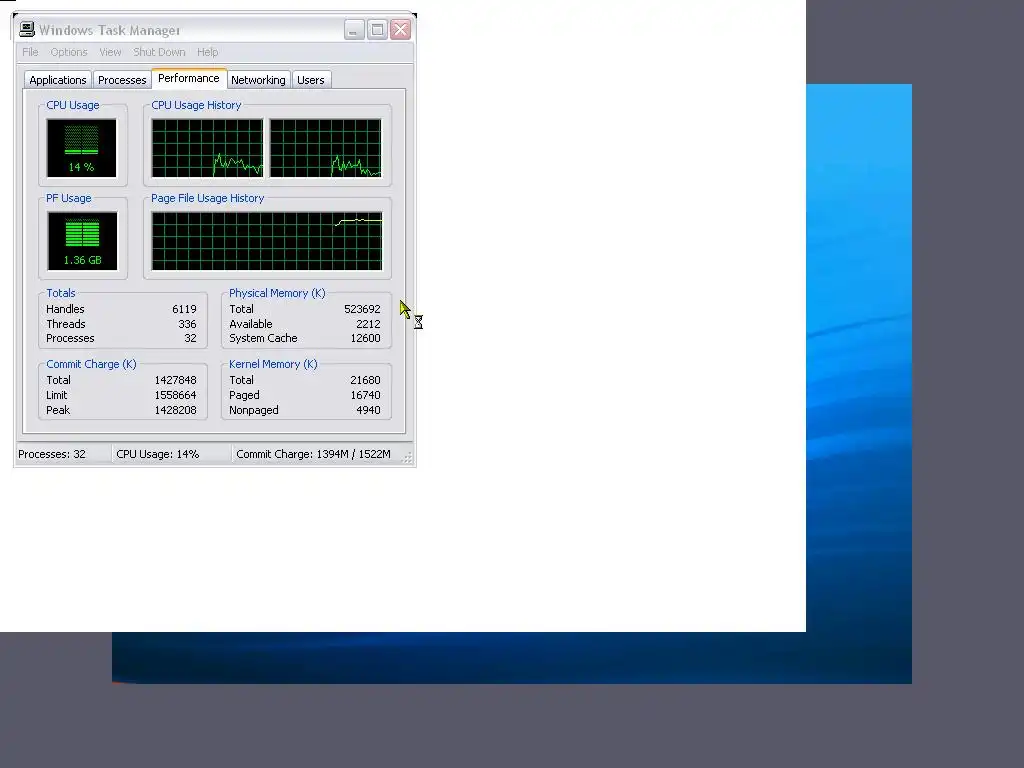Switch to the Users tab
The width and height of the screenshot is (1024, 768).
[x=311, y=80]
